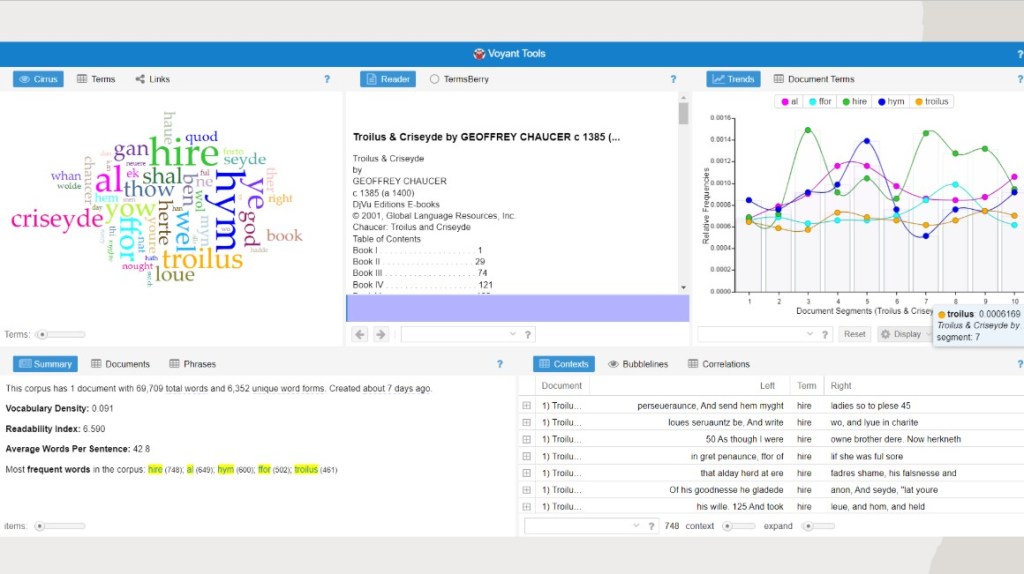The height and width of the screenshot is (574, 1024).
Task: Switch to the Bubblelines tab
Action: 638,364
